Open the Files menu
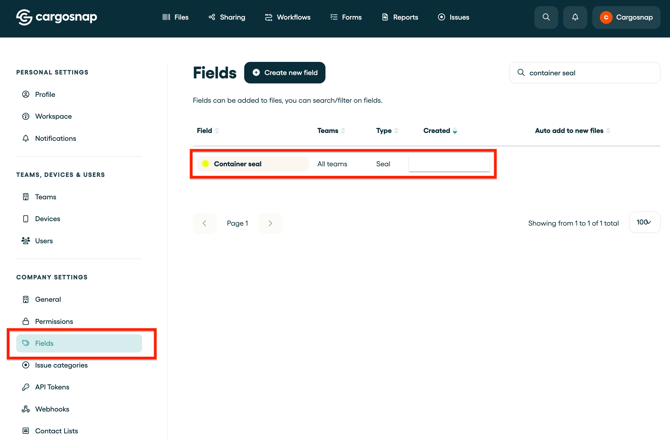 point(175,17)
